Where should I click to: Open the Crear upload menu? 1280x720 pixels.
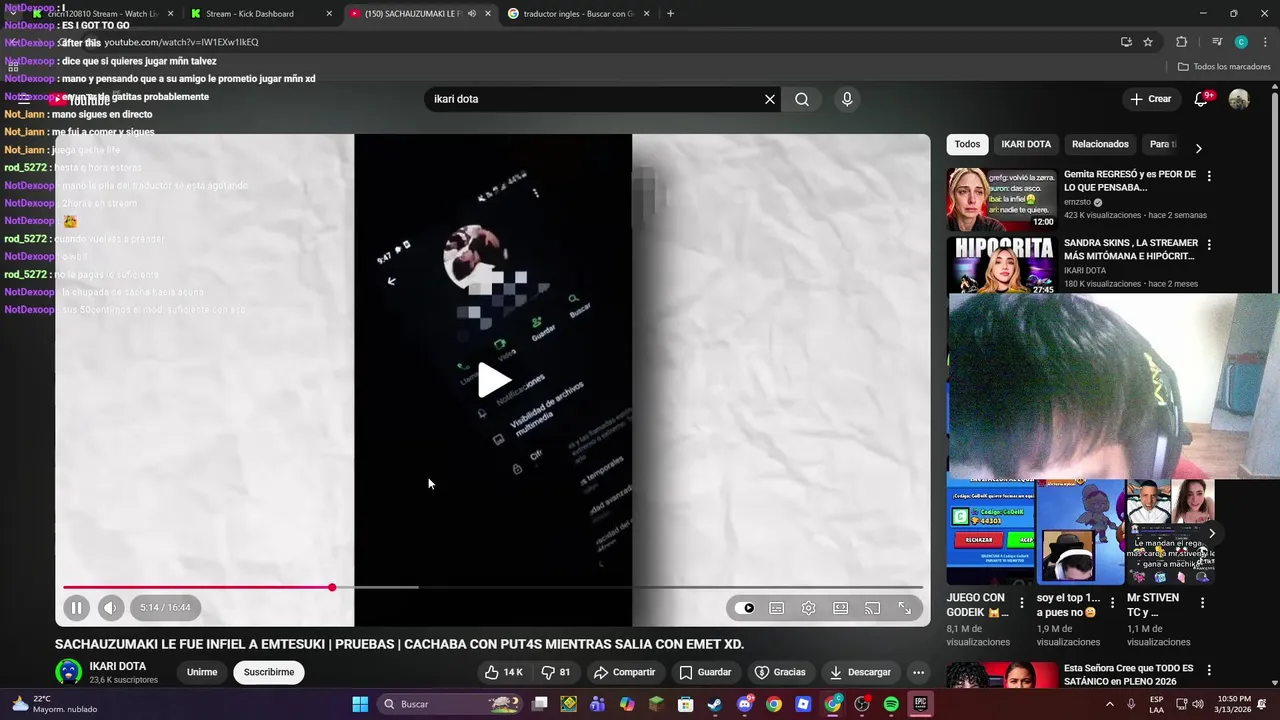point(1151,99)
